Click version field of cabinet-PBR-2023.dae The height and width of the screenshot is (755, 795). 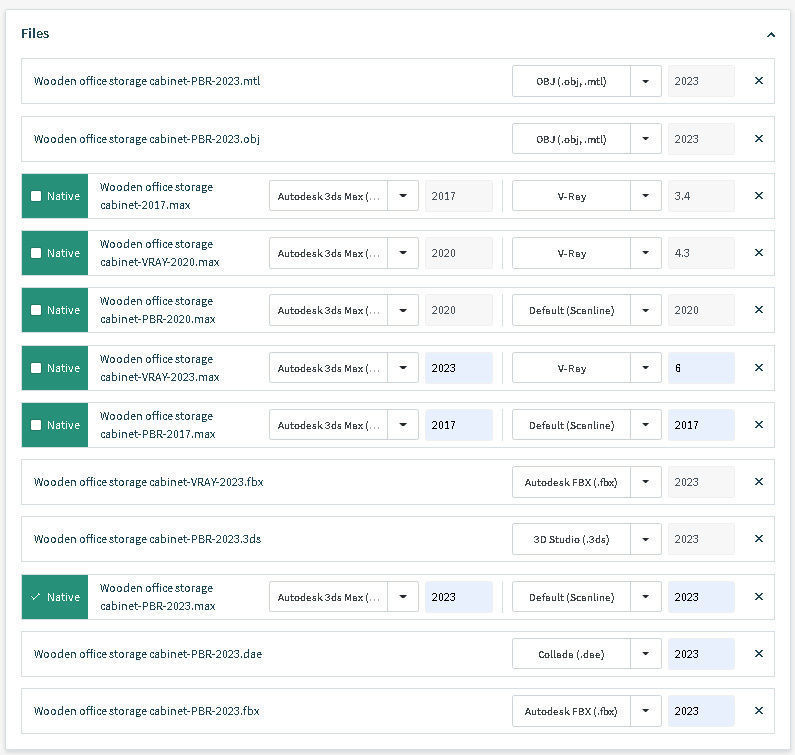[700, 654]
